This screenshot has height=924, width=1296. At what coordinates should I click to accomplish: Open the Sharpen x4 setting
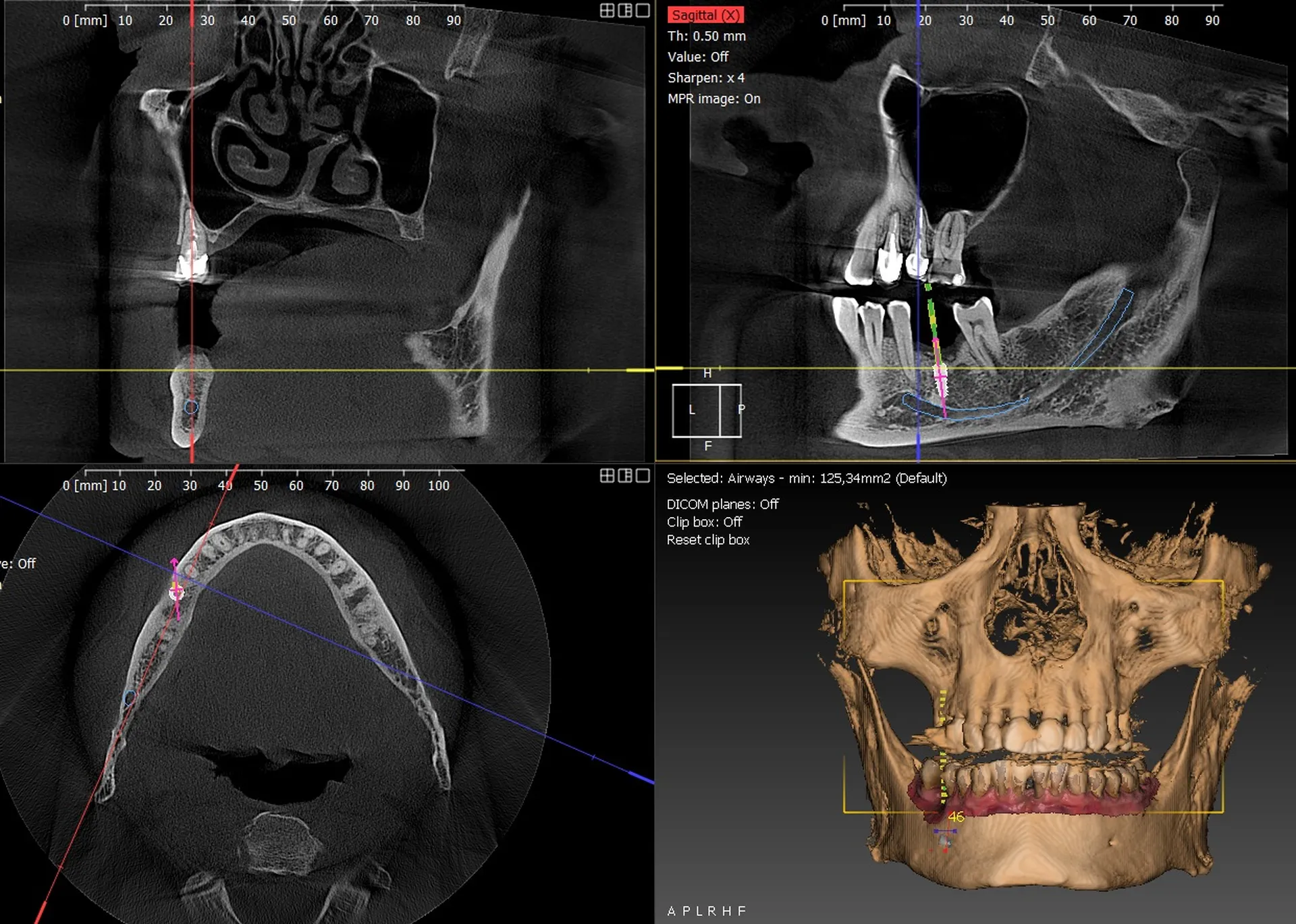click(705, 78)
